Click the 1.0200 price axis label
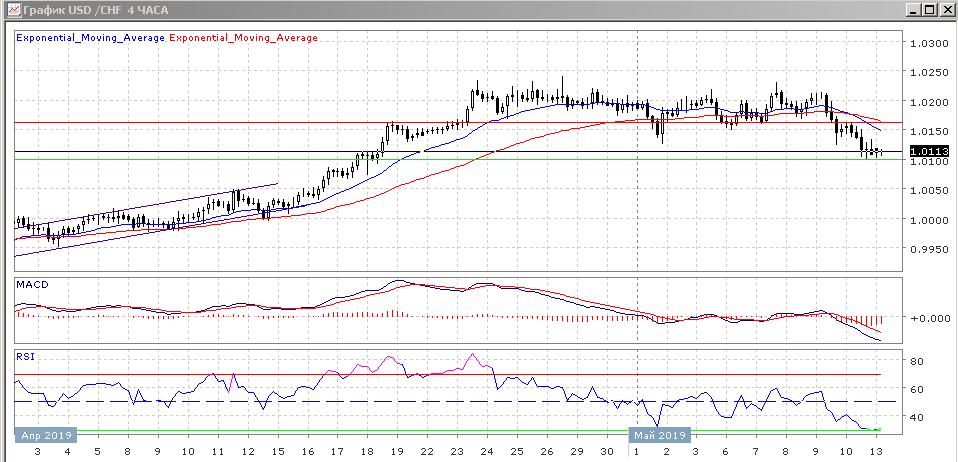 point(927,102)
